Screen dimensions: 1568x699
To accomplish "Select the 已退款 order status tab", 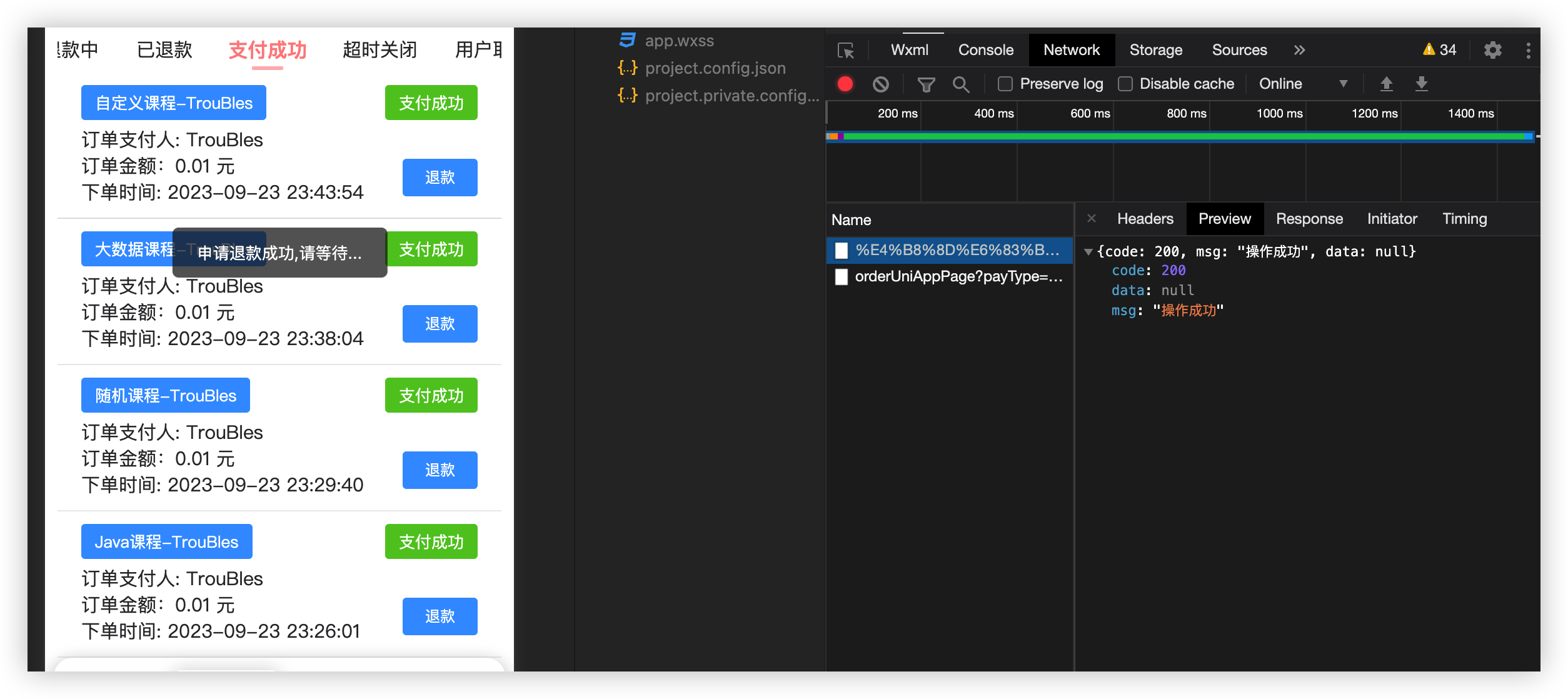I will pyautogui.click(x=164, y=49).
